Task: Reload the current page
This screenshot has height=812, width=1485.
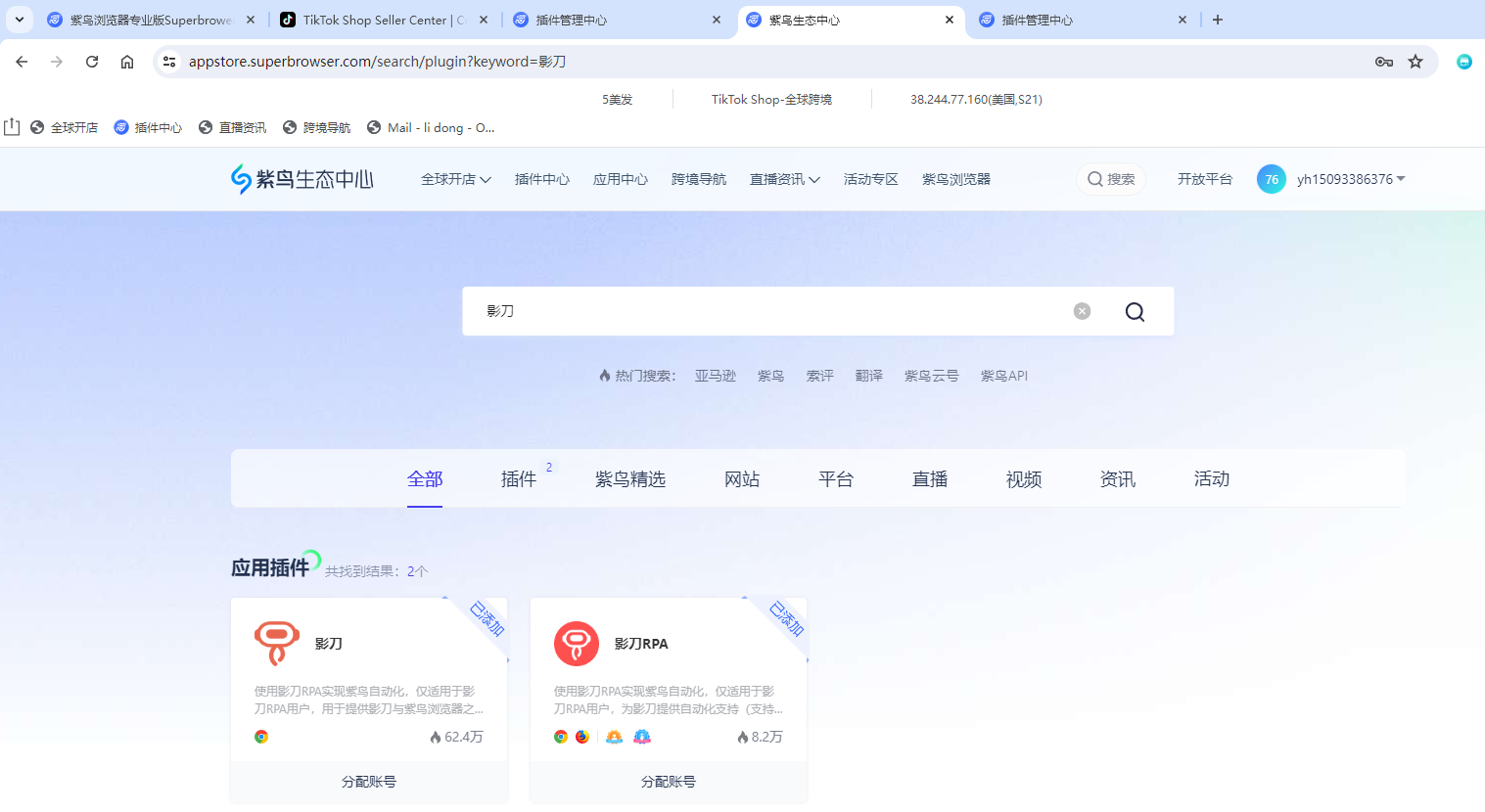Action: coord(92,62)
